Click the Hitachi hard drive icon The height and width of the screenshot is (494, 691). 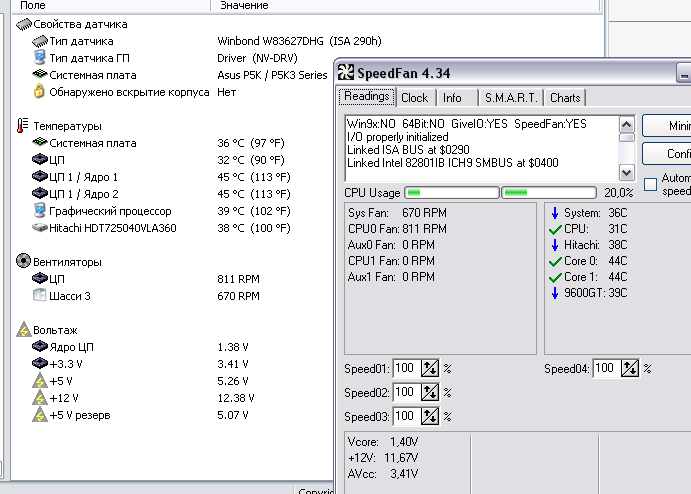(x=40, y=227)
